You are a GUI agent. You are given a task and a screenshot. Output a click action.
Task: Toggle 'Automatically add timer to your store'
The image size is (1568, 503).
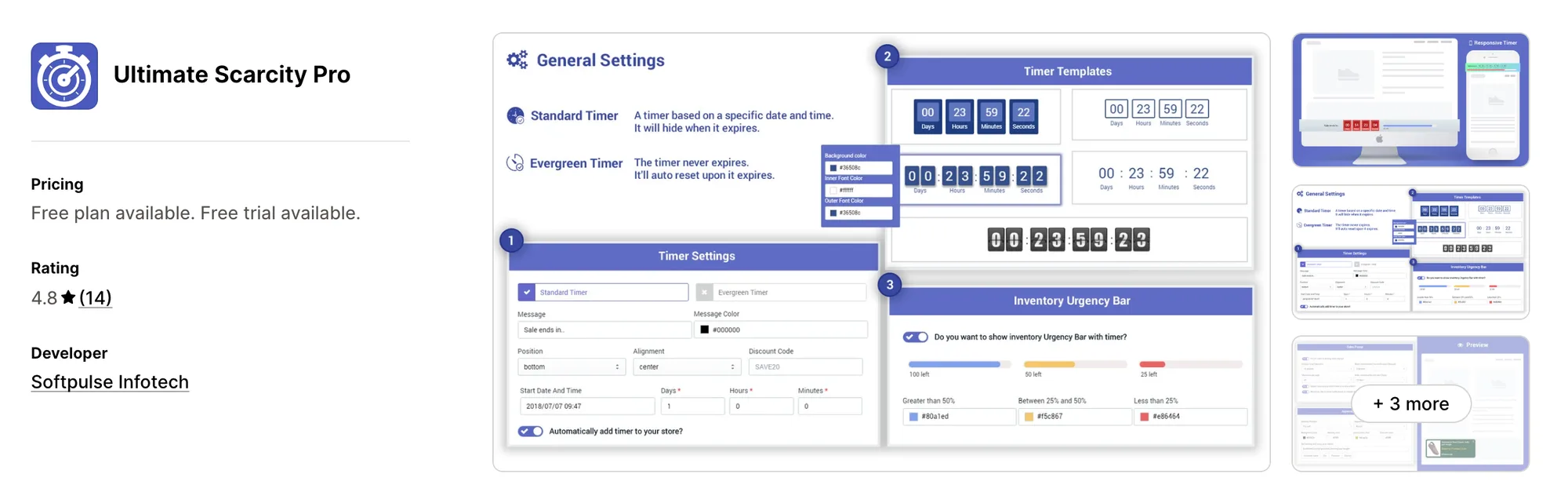click(x=531, y=431)
